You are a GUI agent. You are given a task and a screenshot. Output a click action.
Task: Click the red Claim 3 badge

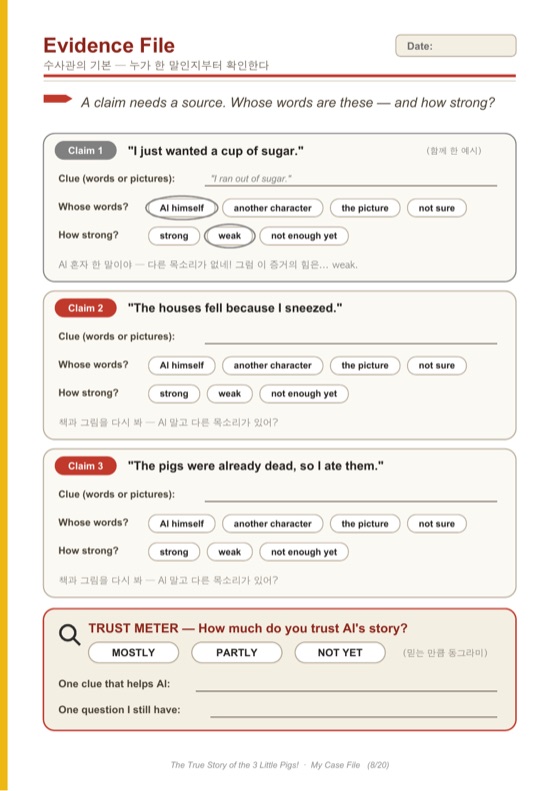[85, 466]
